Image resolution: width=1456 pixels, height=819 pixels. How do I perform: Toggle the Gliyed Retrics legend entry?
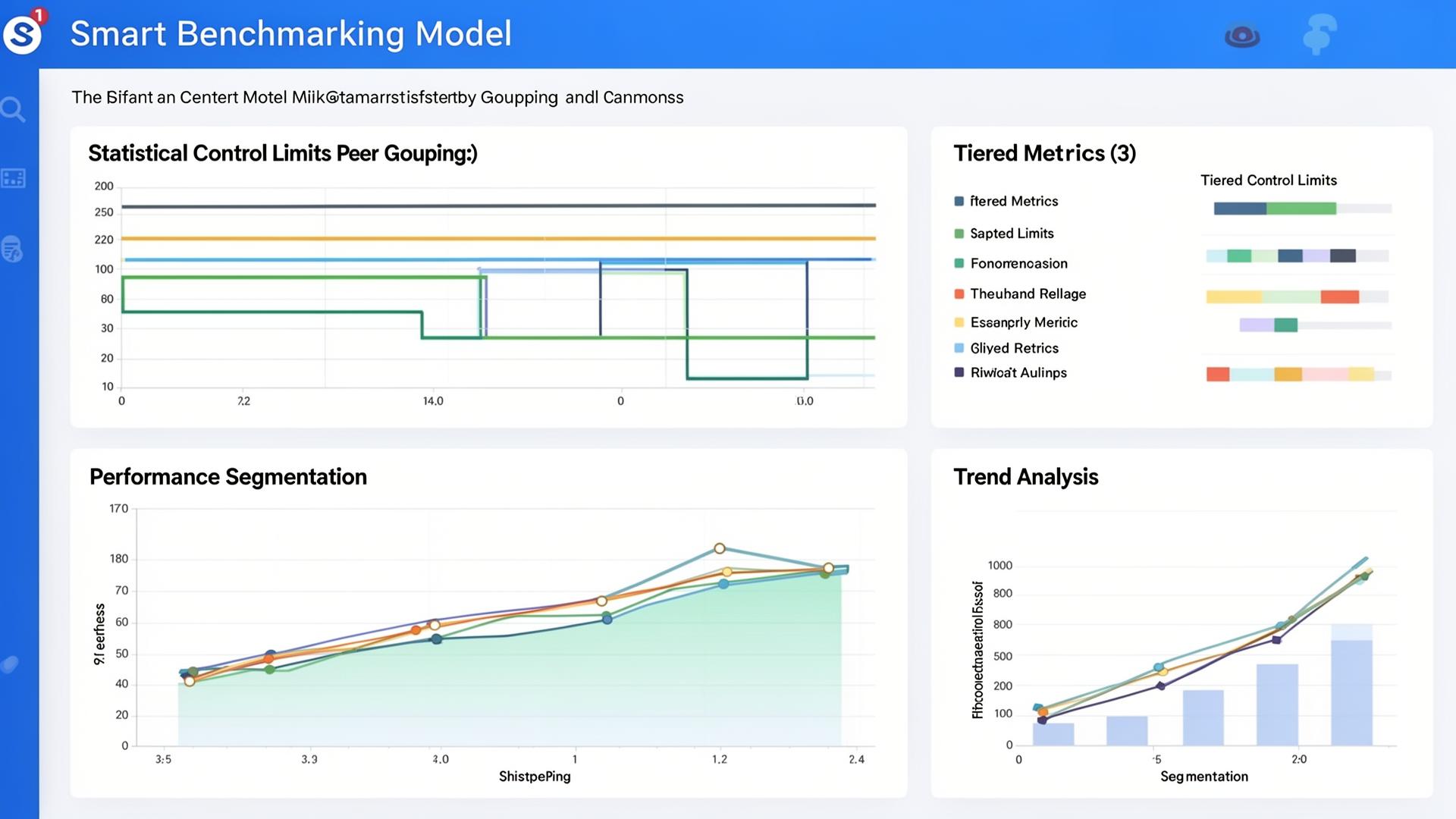pyautogui.click(x=1006, y=348)
